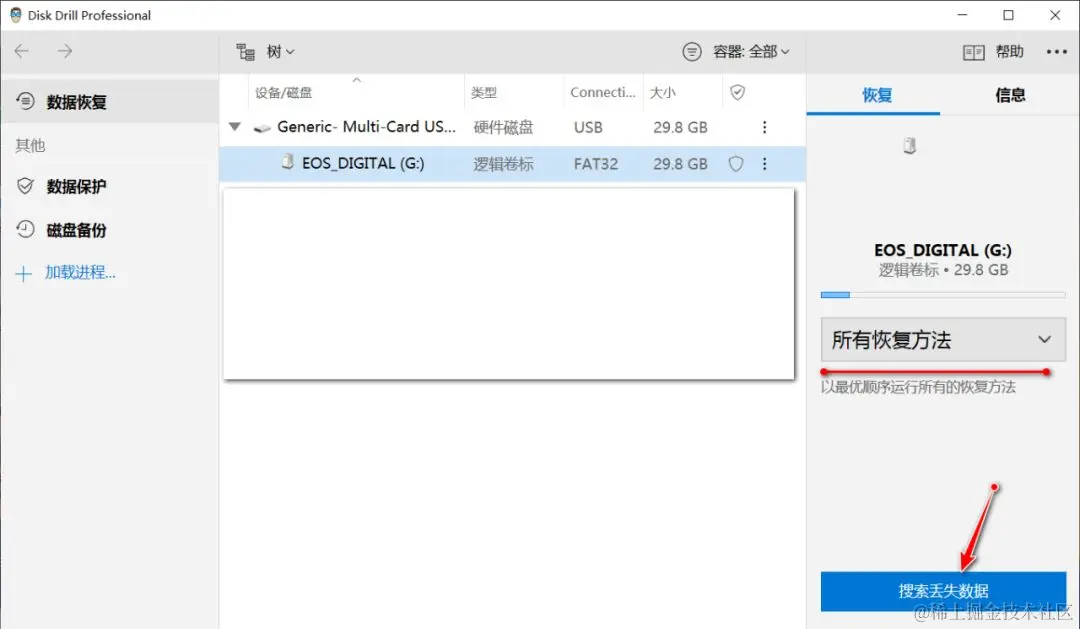The height and width of the screenshot is (629, 1080).
Task: Click the Disk Drill app title icon
Action: point(16,15)
